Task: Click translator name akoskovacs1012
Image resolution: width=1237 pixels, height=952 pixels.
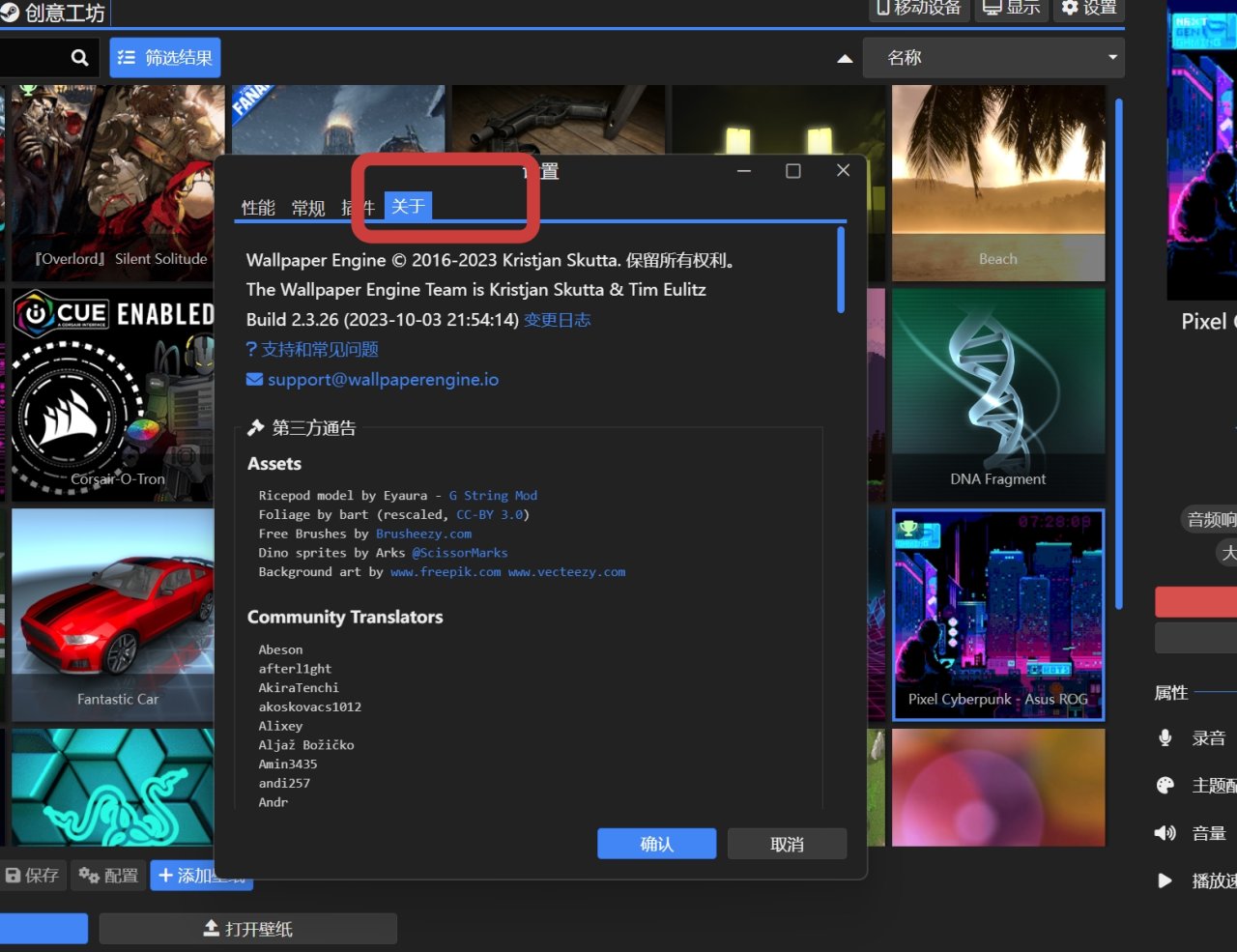Action: point(310,707)
